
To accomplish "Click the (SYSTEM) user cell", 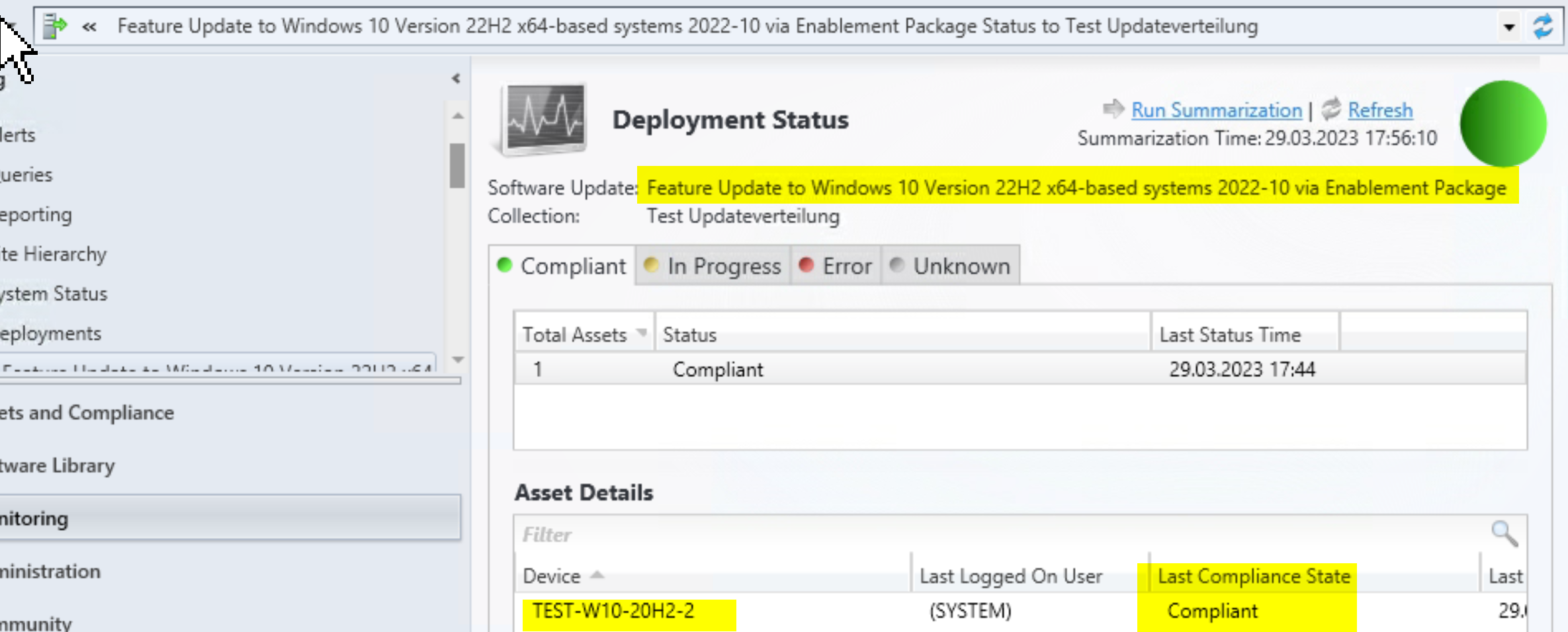I will (971, 611).
